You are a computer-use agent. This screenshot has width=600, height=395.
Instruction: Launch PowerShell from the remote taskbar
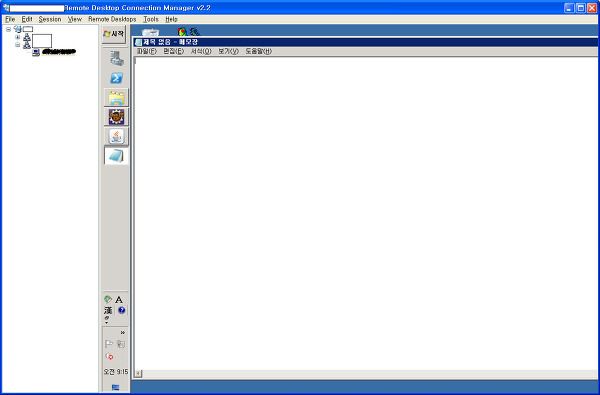(116, 78)
